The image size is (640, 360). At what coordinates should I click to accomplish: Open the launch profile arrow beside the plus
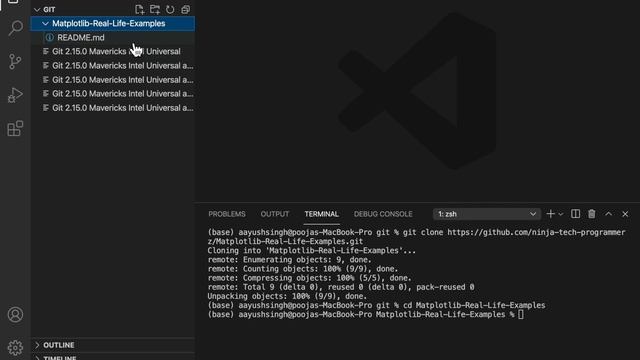tap(561, 214)
